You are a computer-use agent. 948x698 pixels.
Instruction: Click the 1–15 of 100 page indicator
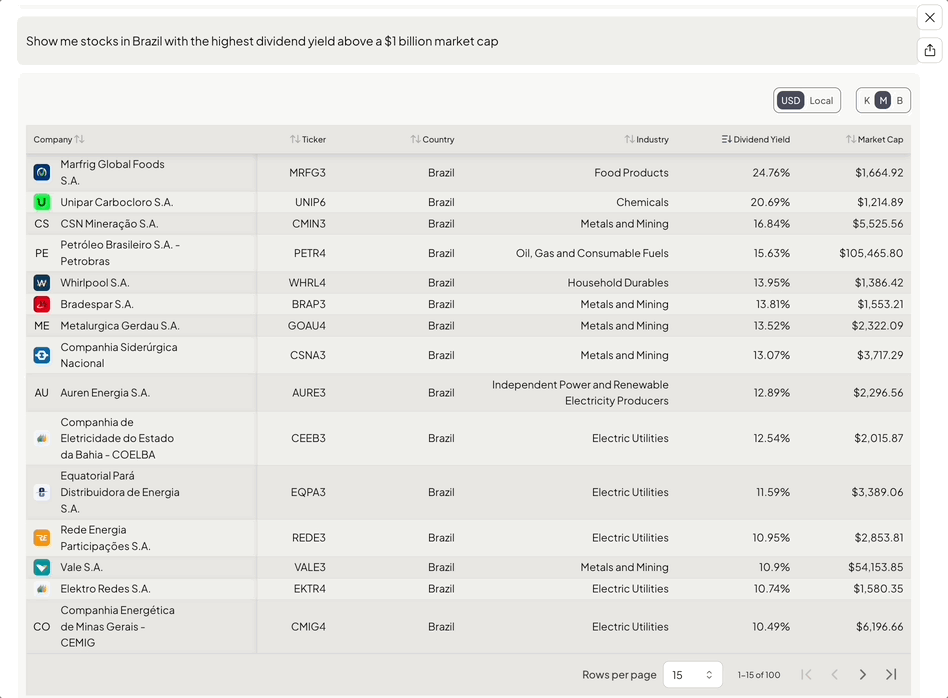pos(759,674)
